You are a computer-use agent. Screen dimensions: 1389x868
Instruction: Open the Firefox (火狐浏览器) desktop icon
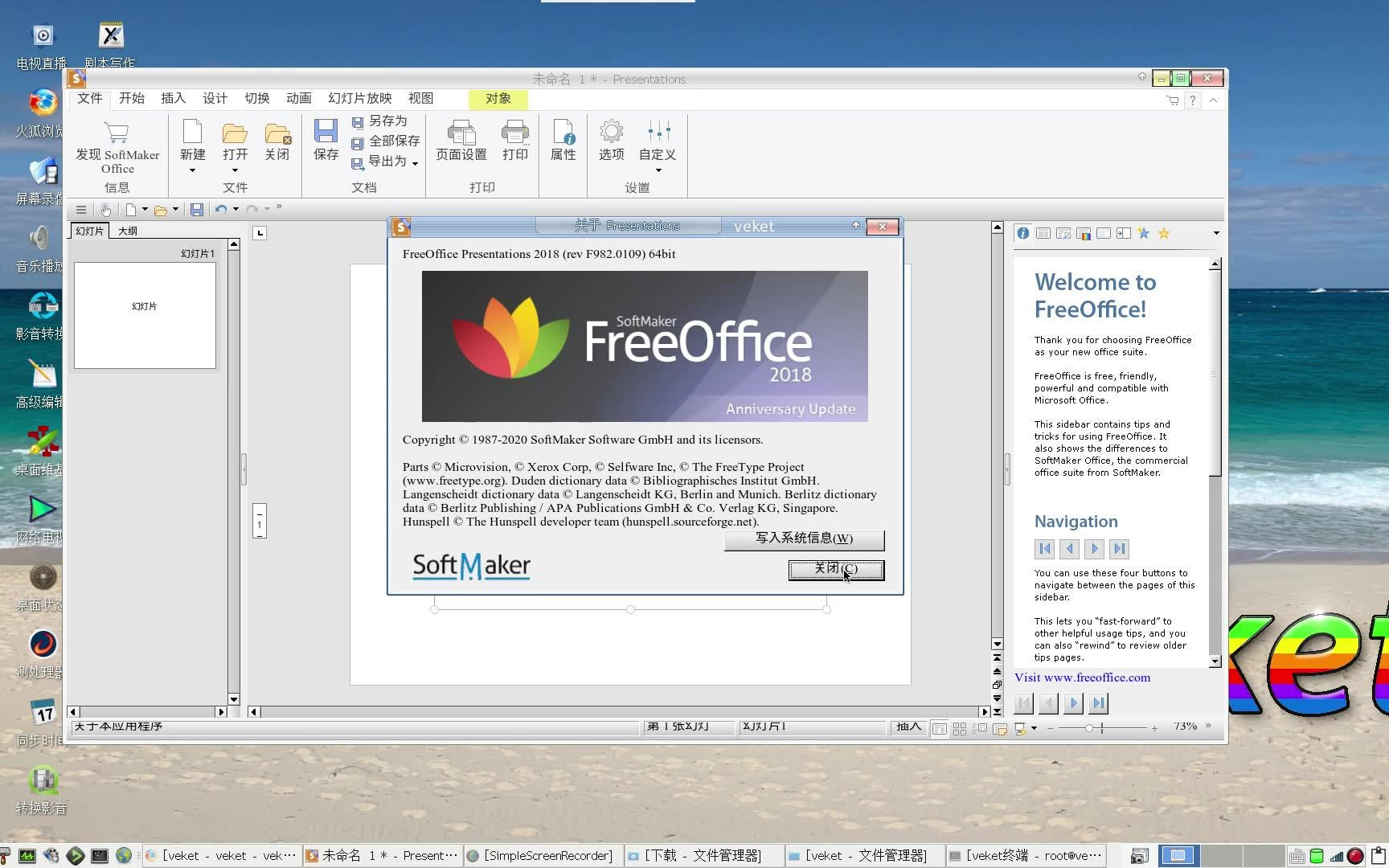coord(43,113)
